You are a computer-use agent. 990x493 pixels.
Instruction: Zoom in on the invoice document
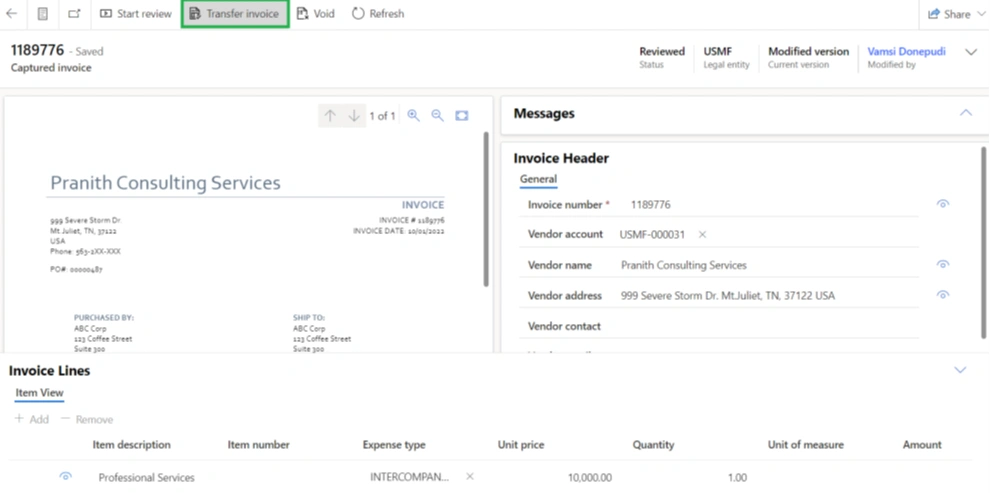click(413, 116)
